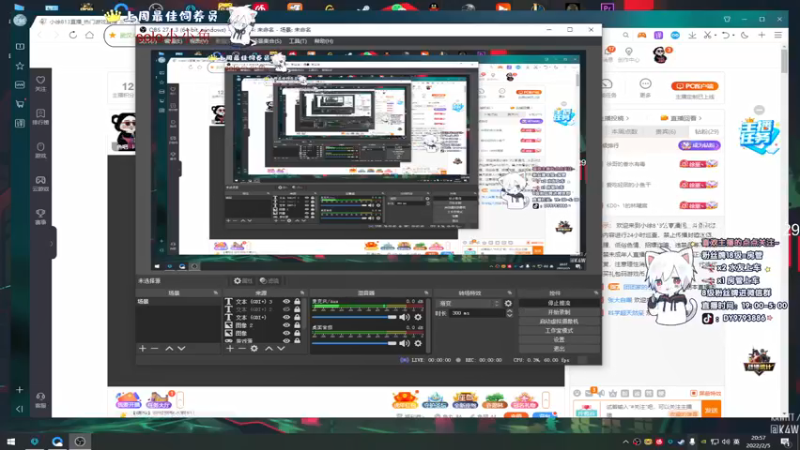Open source properties gear in Sources toolbar

coord(254,348)
